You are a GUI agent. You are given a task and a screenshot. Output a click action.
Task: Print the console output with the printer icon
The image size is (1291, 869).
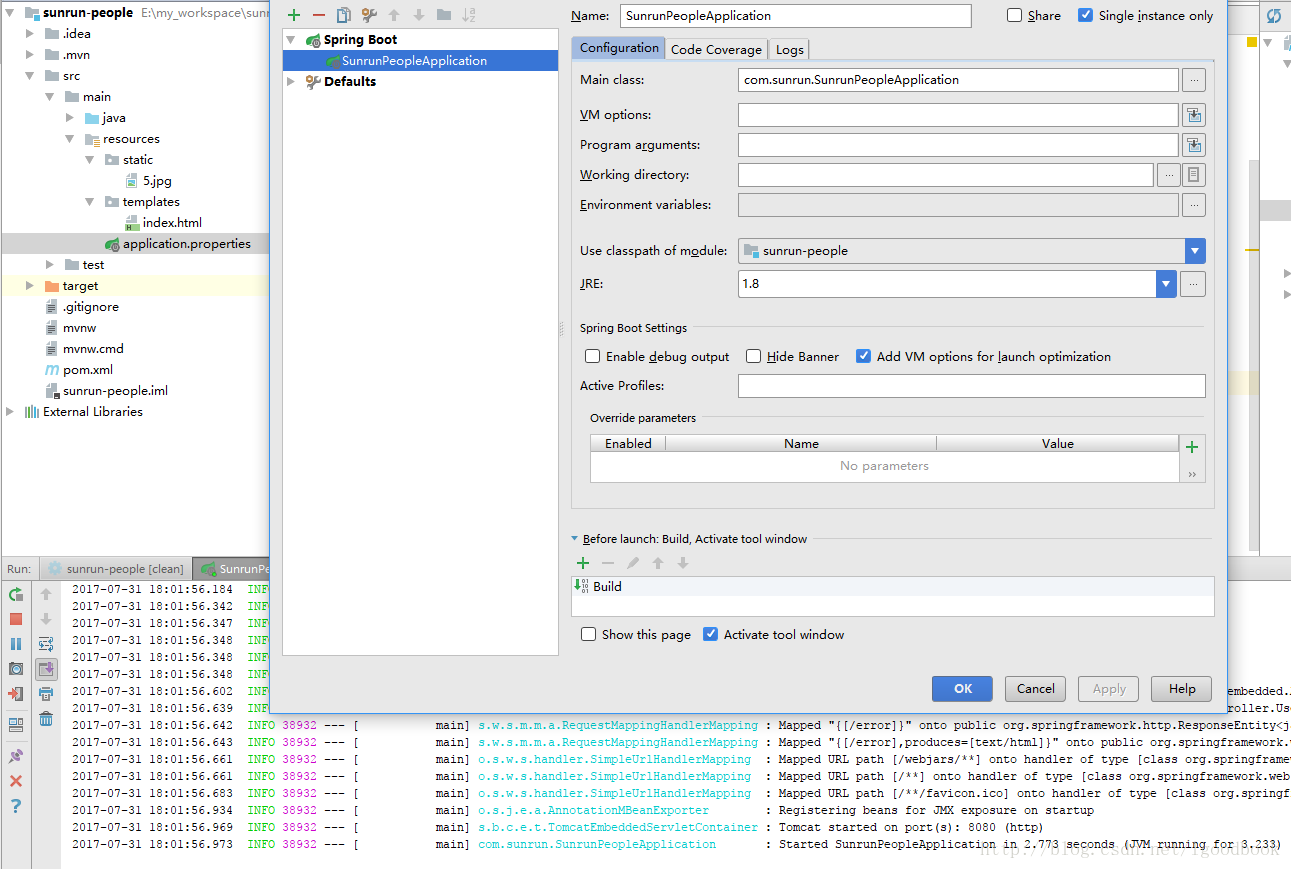(x=46, y=693)
